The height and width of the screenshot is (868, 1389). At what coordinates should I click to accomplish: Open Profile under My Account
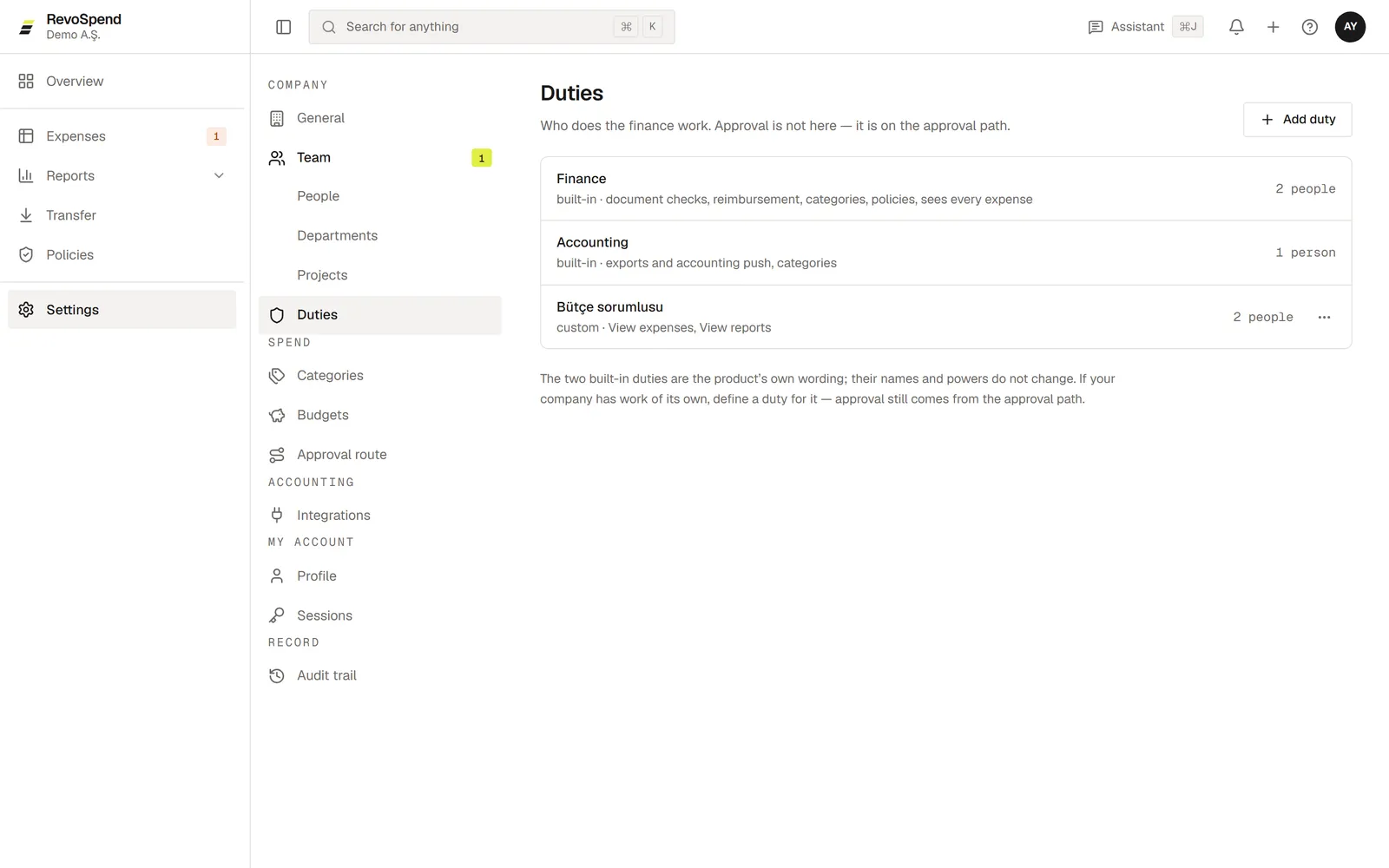click(380, 576)
